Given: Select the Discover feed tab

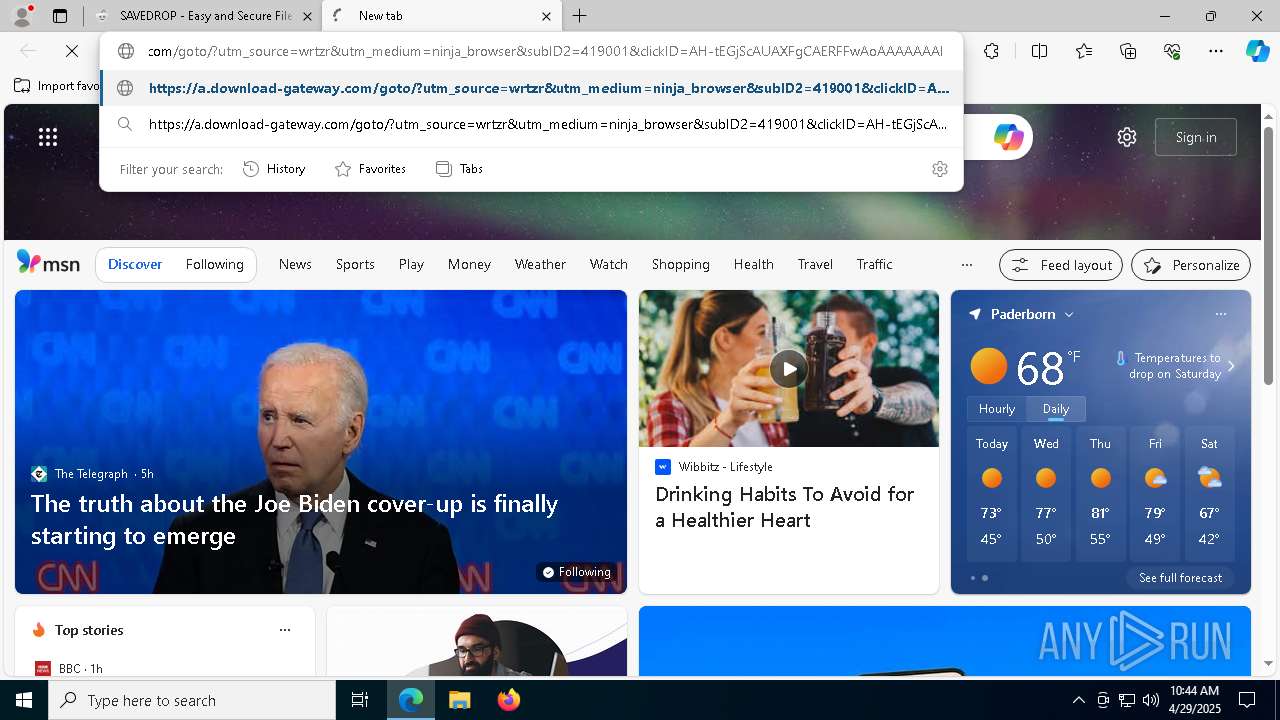Looking at the screenshot, I should pos(135,265).
